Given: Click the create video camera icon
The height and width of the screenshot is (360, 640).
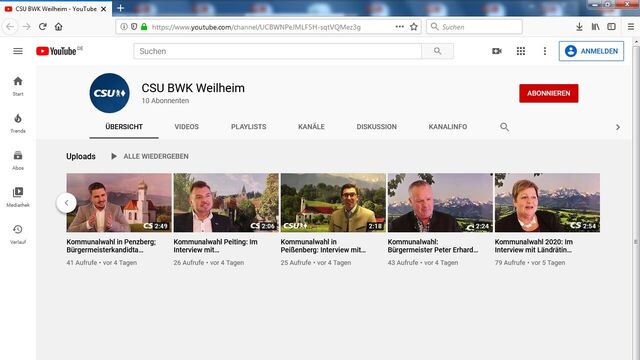Looking at the screenshot, I should (497, 51).
